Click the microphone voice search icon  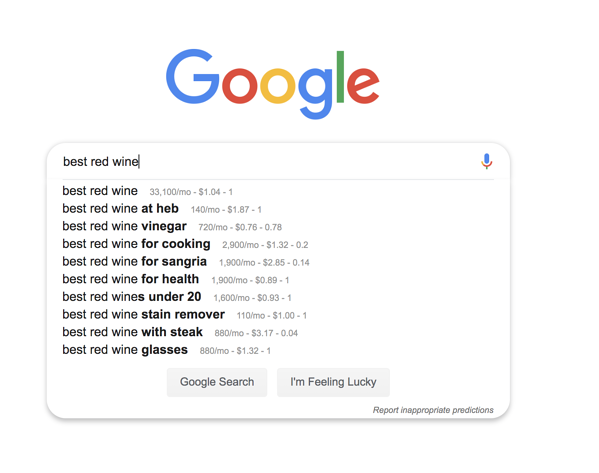pos(486,161)
